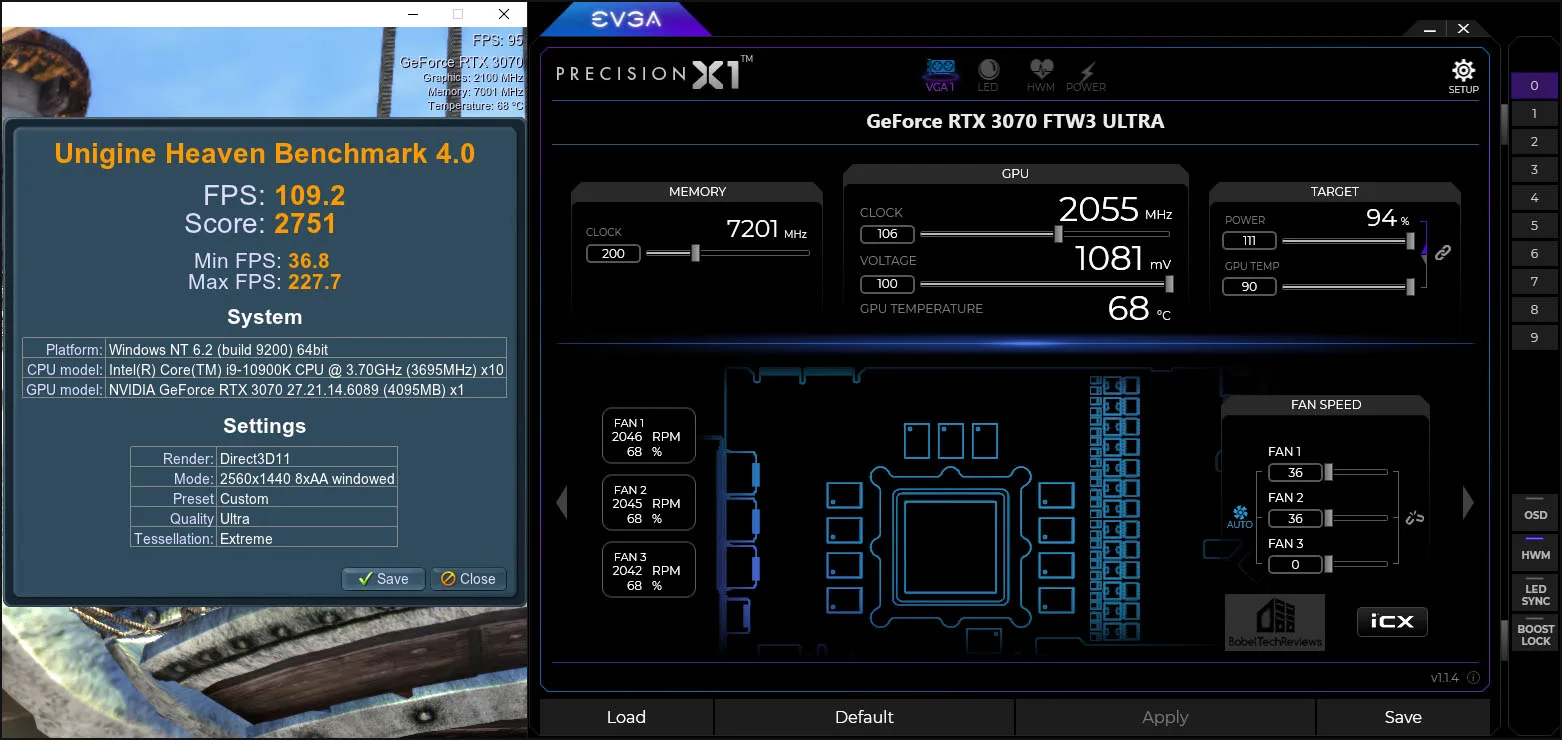The width and height of the screenshot is (1562, 740).
Task: Select profile slot 4
Action: coord(1534,198)
